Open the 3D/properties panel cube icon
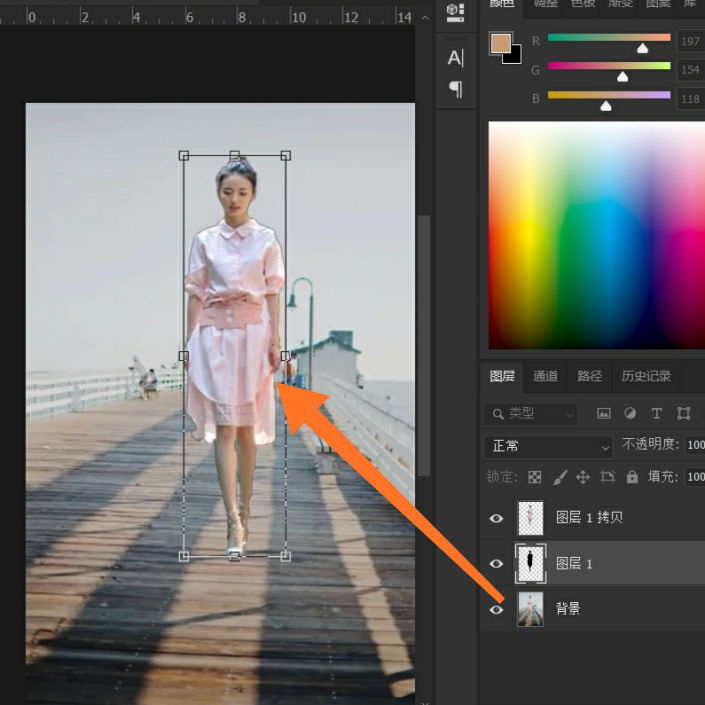Image resolution: width=705 pixels, height=705 pixels. coord(455,13)
